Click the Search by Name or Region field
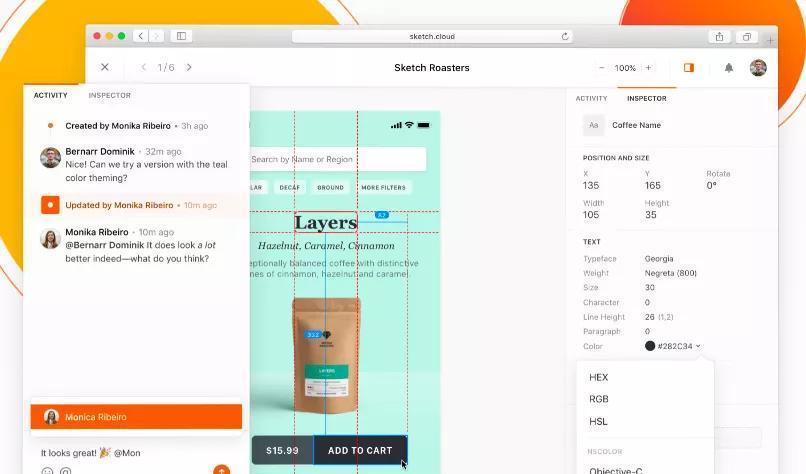Screen dimensions: 806x474 click(x=338, y=159)
